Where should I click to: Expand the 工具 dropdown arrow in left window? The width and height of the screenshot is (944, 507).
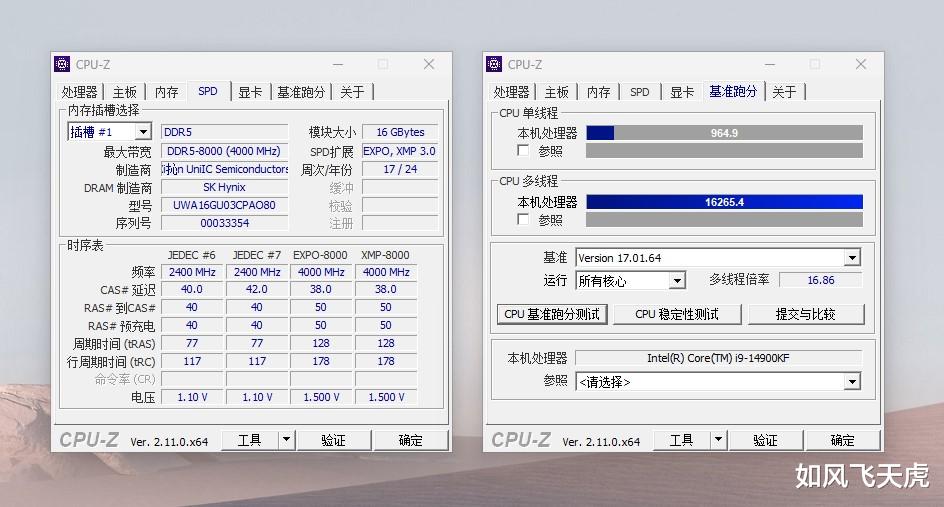coord(287,440)
